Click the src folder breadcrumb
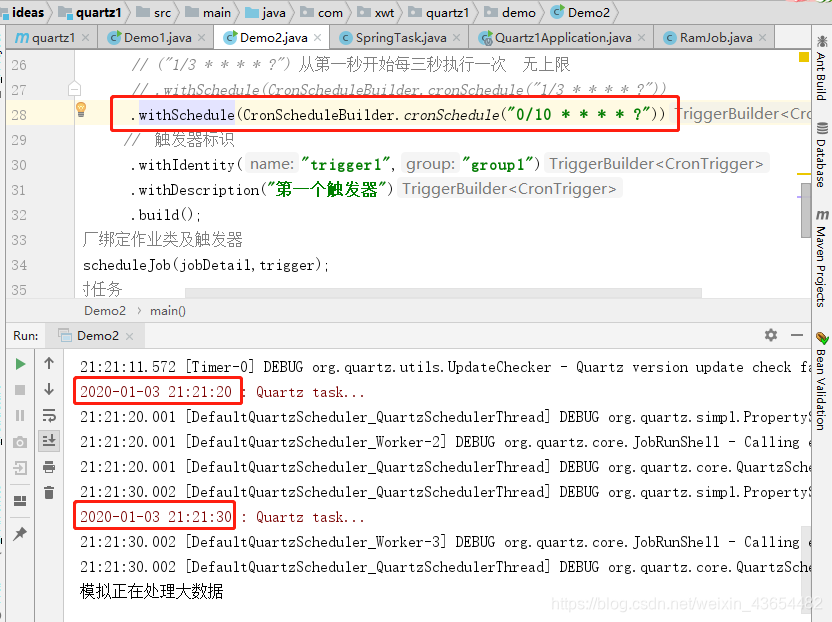Image resolution: width=832 pixels, height=622 pixels. 154,12
